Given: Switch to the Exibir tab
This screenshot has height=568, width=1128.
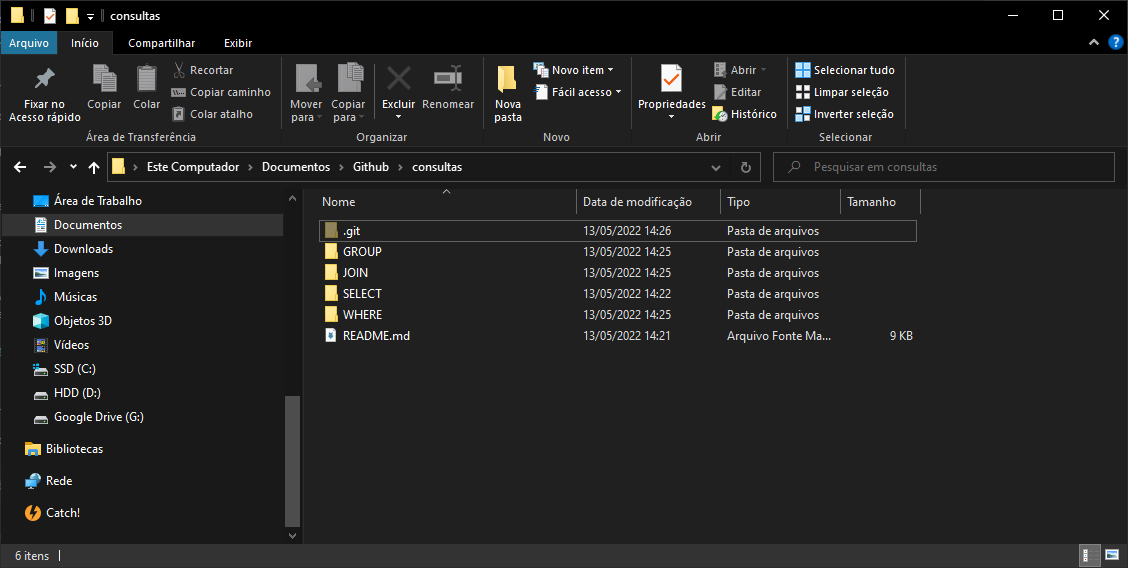Looking at the screenshot, I should [238, 43].
